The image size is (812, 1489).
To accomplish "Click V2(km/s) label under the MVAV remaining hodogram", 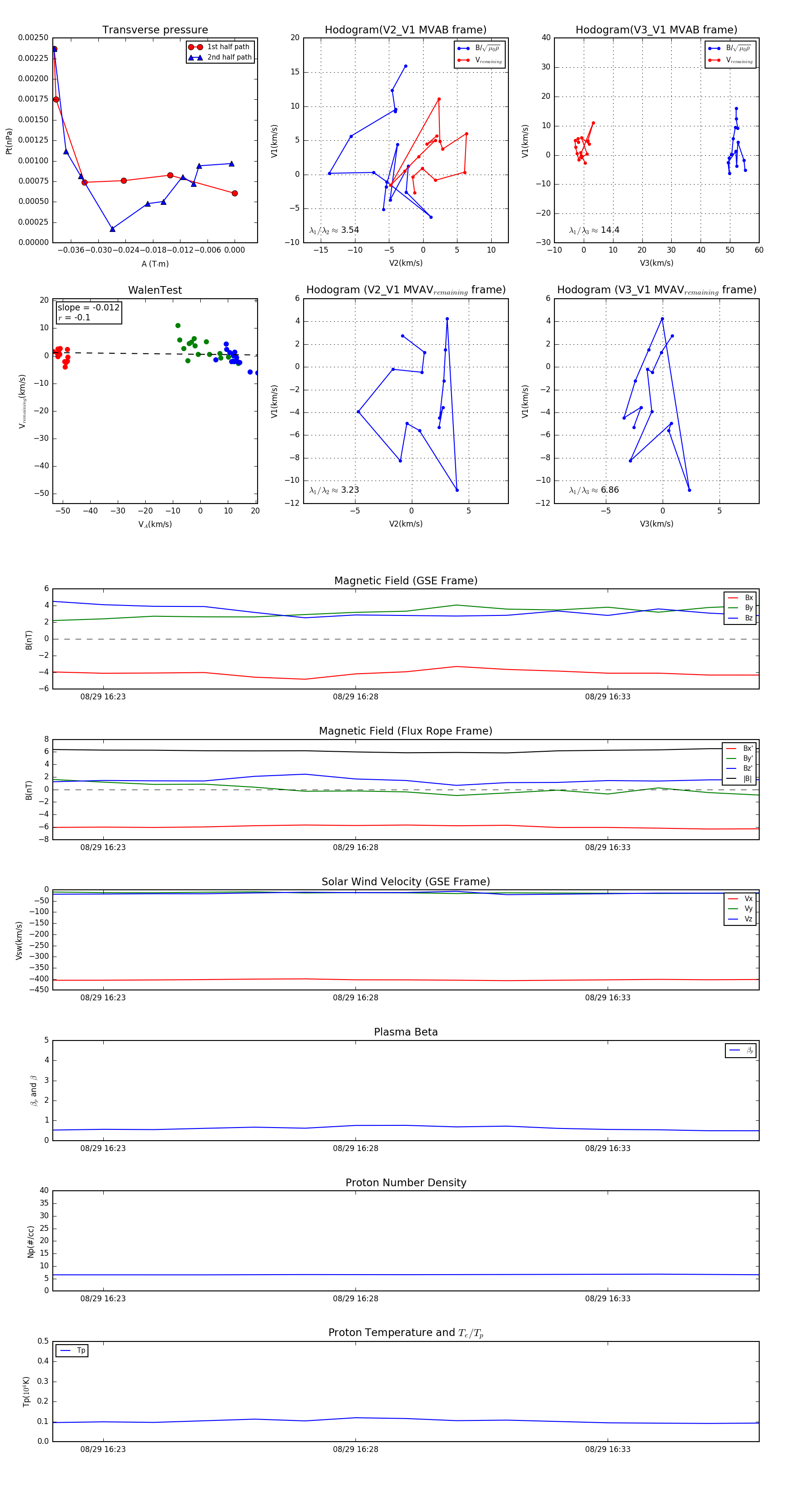I will 406,524.
